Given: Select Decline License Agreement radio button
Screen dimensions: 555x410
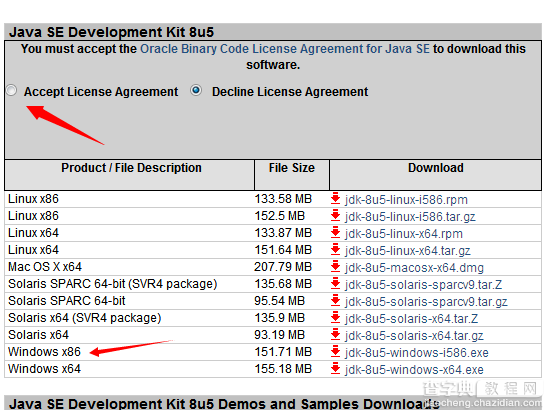Looking at the screenshot, I should click(196, 91).
